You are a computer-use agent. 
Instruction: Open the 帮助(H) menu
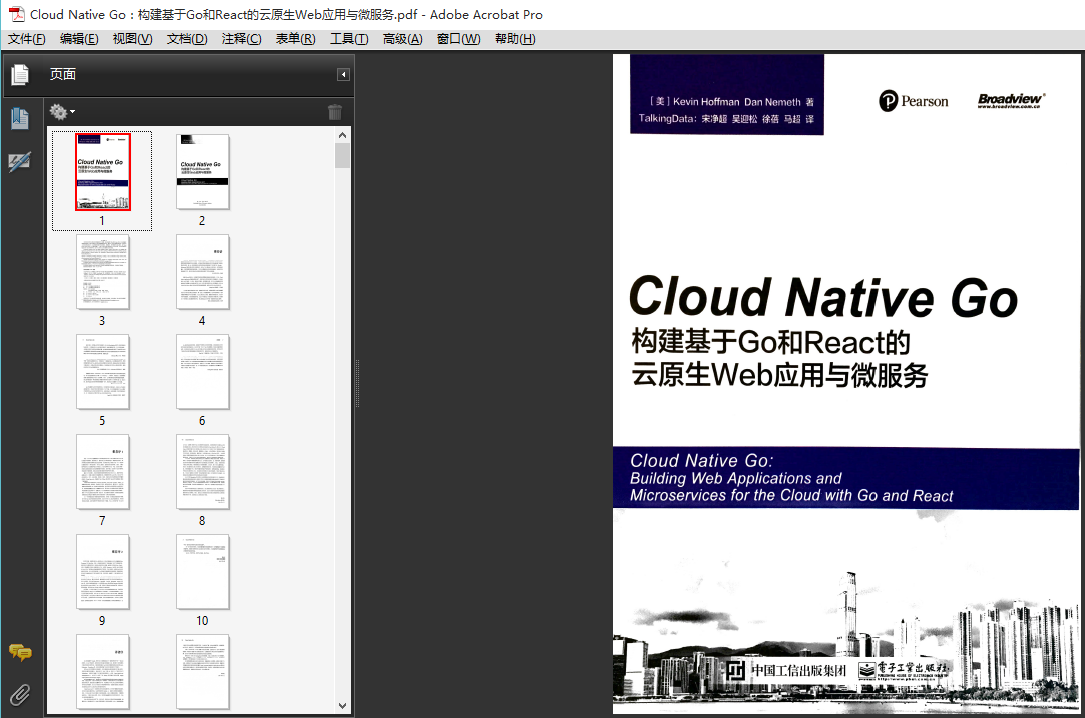515,39
